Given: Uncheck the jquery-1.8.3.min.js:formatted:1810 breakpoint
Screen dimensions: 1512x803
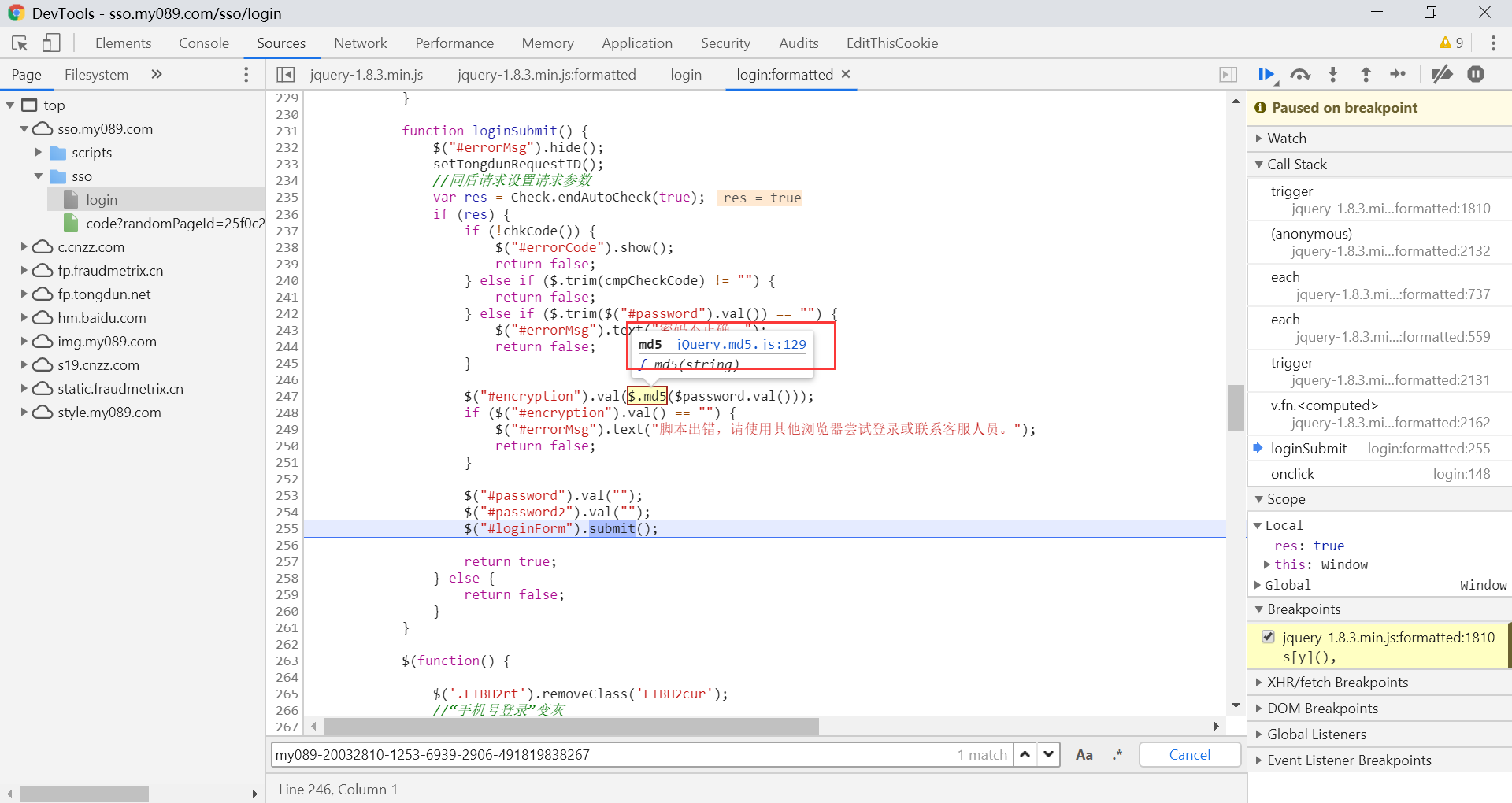Looking at the screenshot, I should [1268, 637].
